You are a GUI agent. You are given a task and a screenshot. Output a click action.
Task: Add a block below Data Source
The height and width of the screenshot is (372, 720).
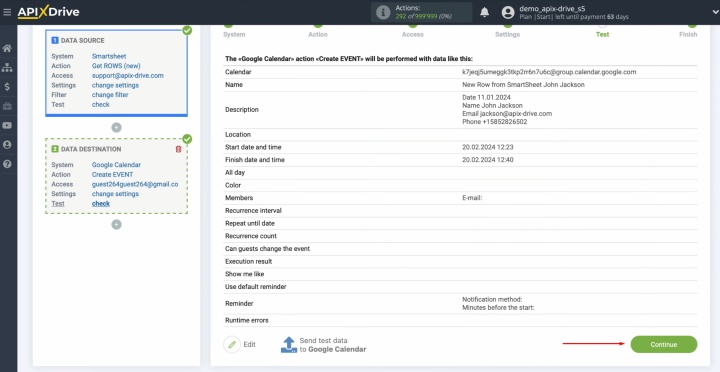pos(117,128)
